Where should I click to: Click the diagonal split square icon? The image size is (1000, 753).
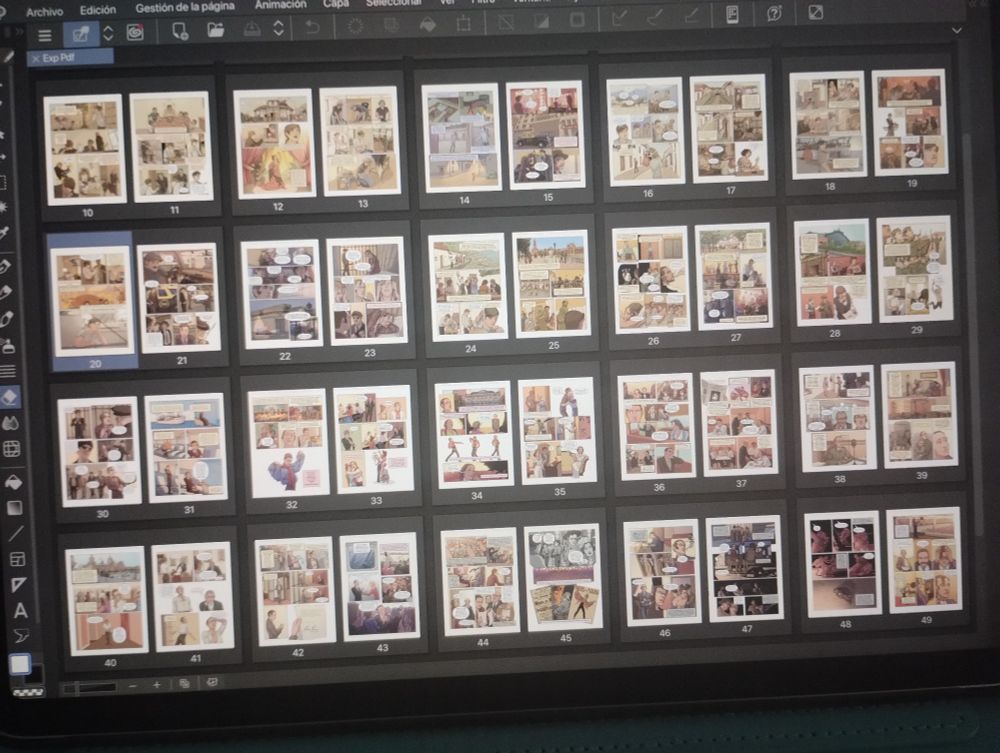[815, 12]
